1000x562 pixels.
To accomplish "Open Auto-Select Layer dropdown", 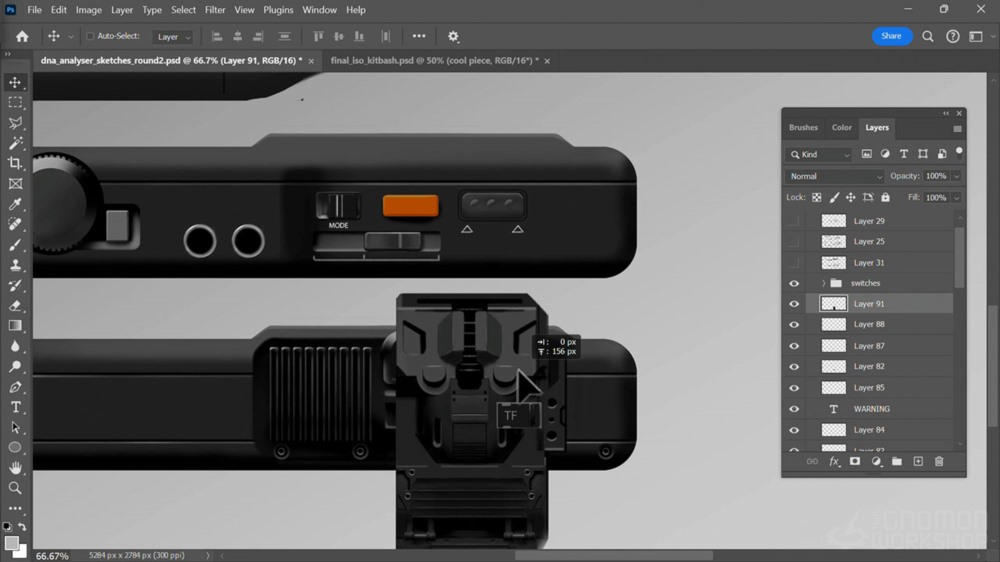I will coord(173,37).
